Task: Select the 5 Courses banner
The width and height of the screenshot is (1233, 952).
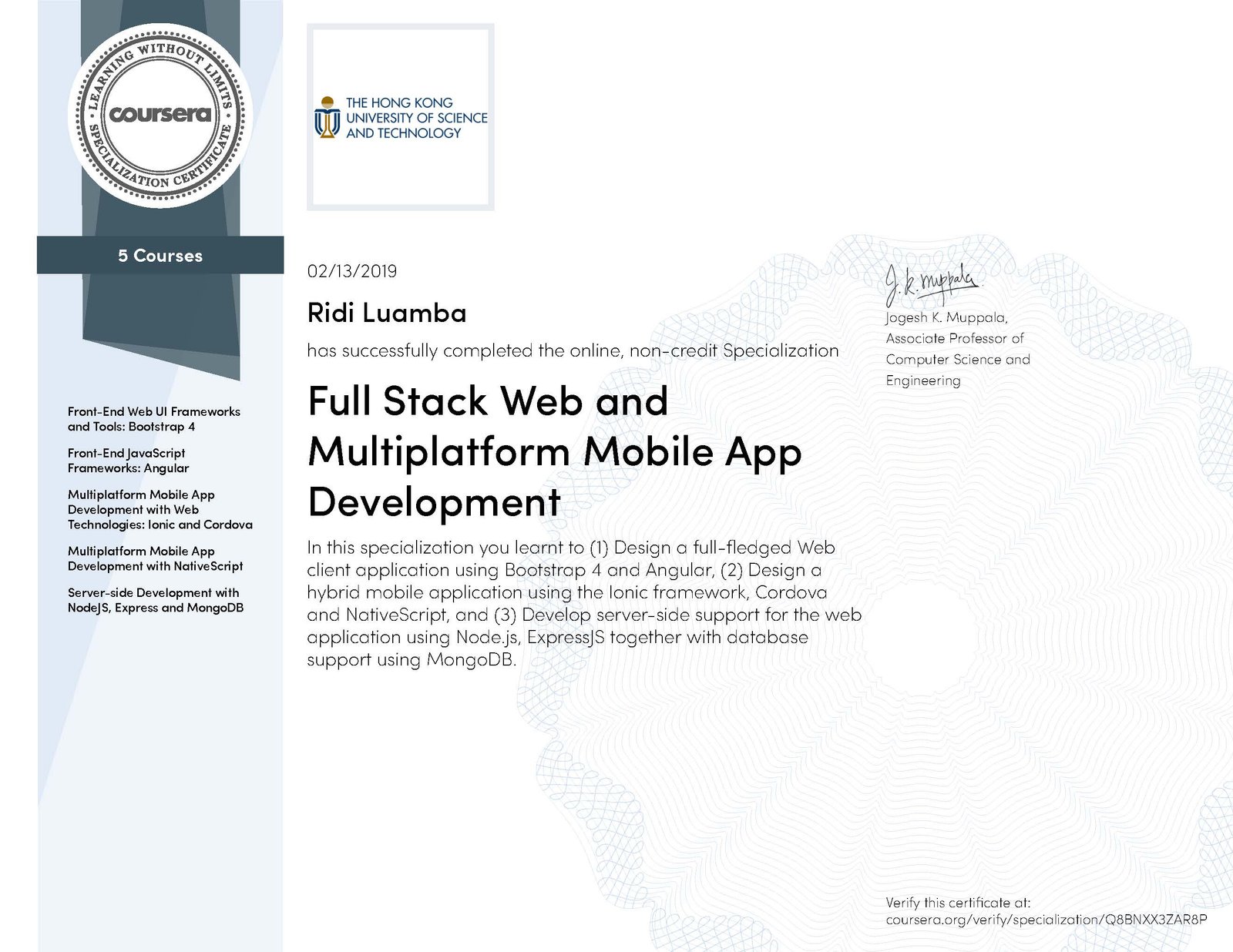Action: (x=160, y=256)
